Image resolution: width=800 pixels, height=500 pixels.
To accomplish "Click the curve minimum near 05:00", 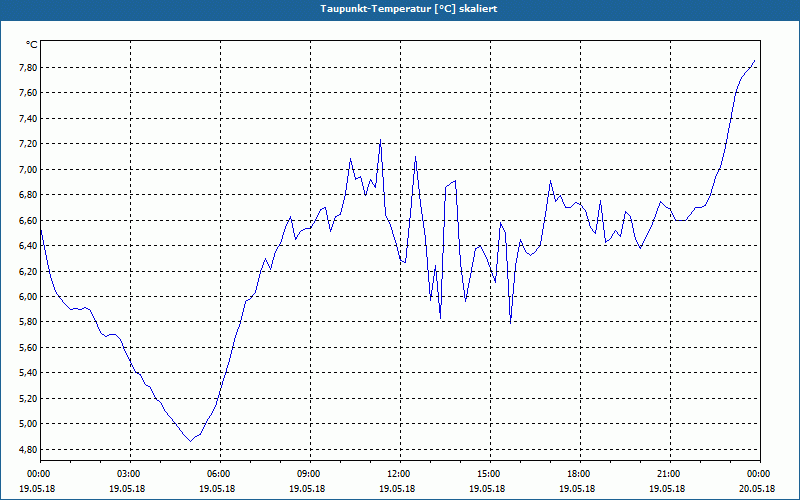I will [x=190, y=441].
